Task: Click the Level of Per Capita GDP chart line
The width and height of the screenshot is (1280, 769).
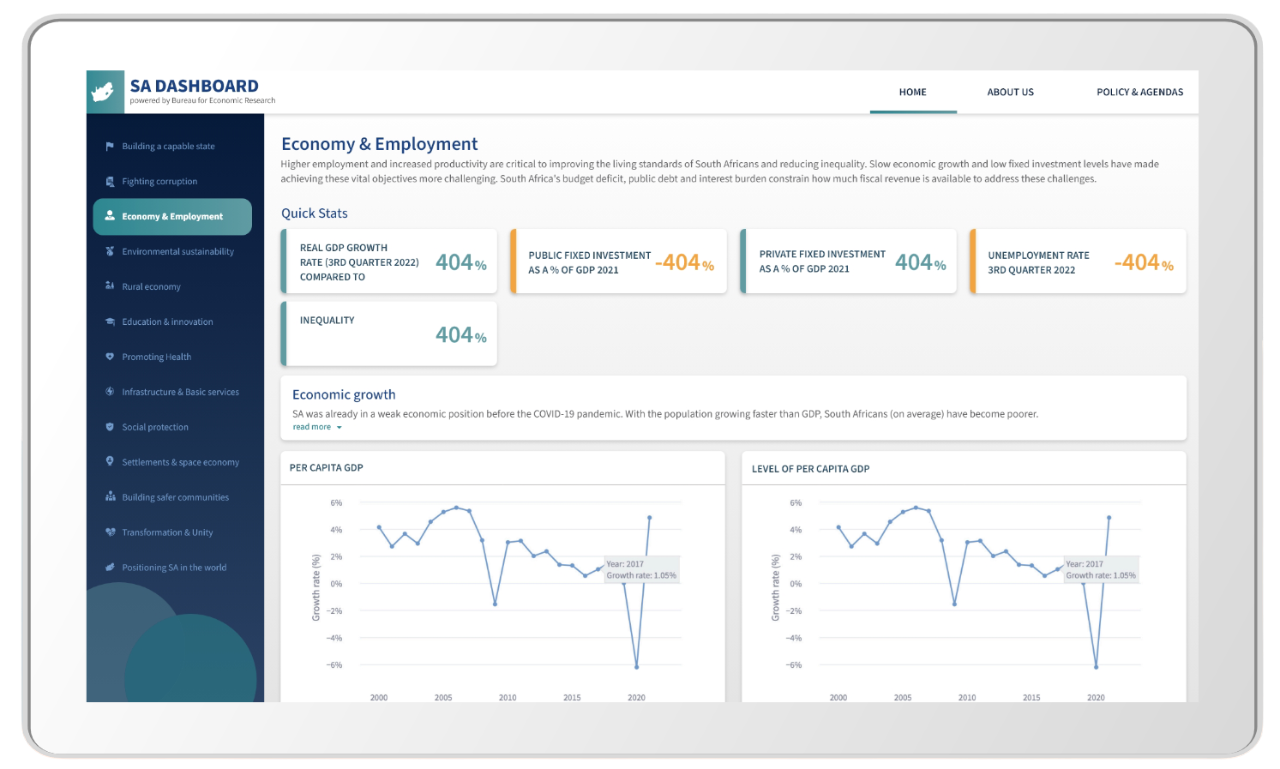Action: (x=974, y=587)
